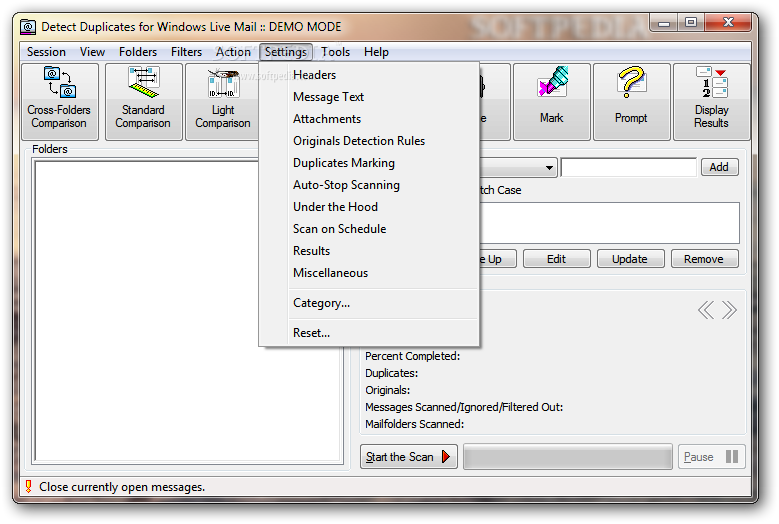Select the Cross-Folders Comparison toolbar icon
Viewport: 779px width, 524px height.
[60, 102]
